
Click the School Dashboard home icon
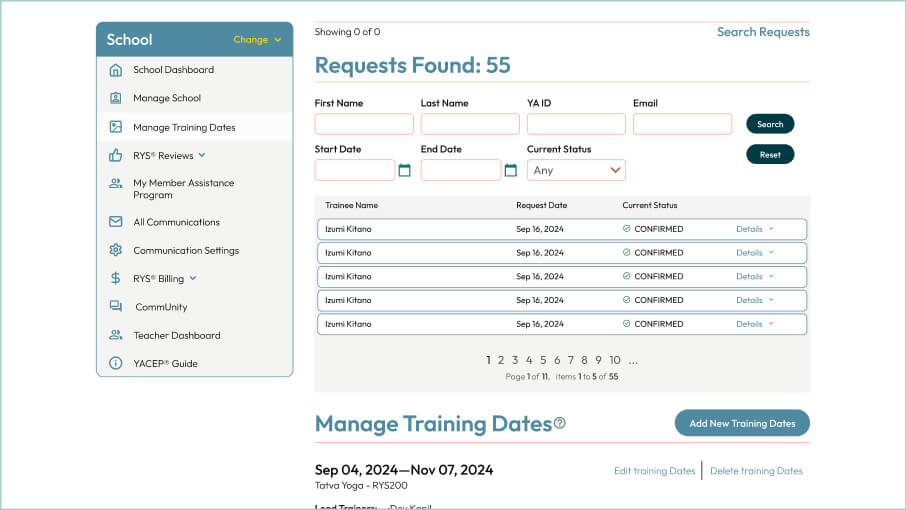pos(115,70)
